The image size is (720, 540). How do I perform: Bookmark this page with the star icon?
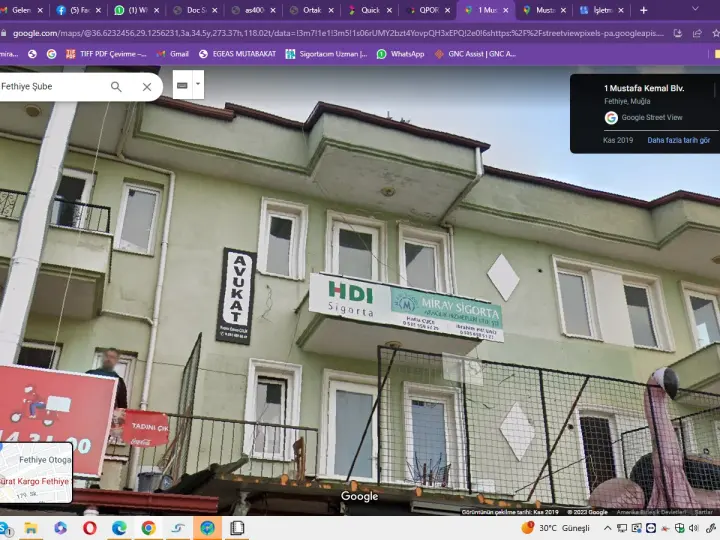point(715,33)
